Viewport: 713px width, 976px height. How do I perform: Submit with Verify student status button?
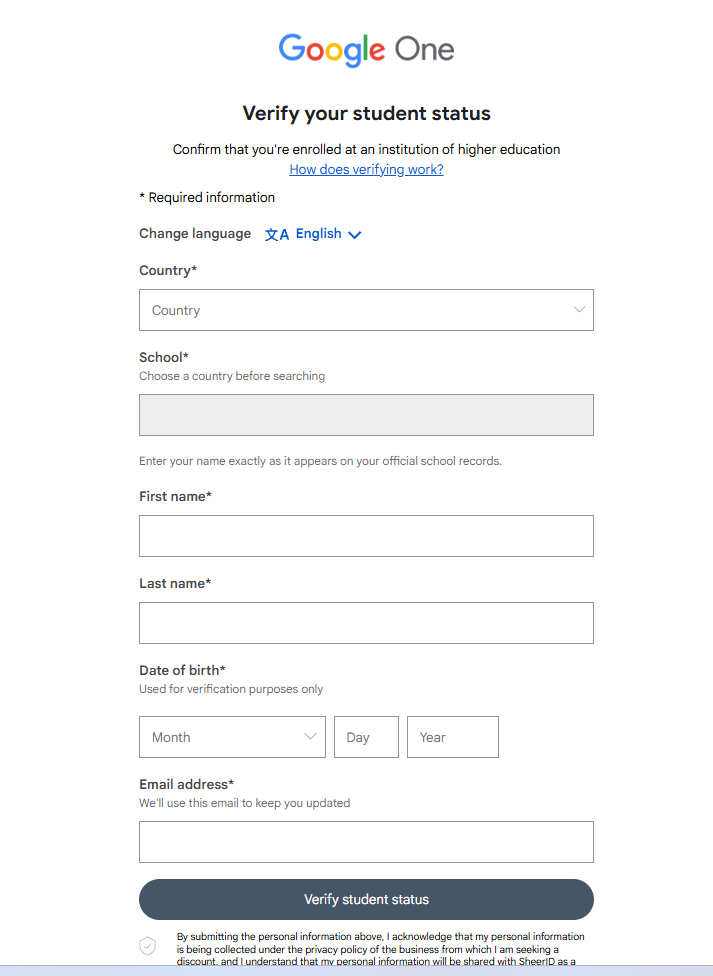click(366, 899)
